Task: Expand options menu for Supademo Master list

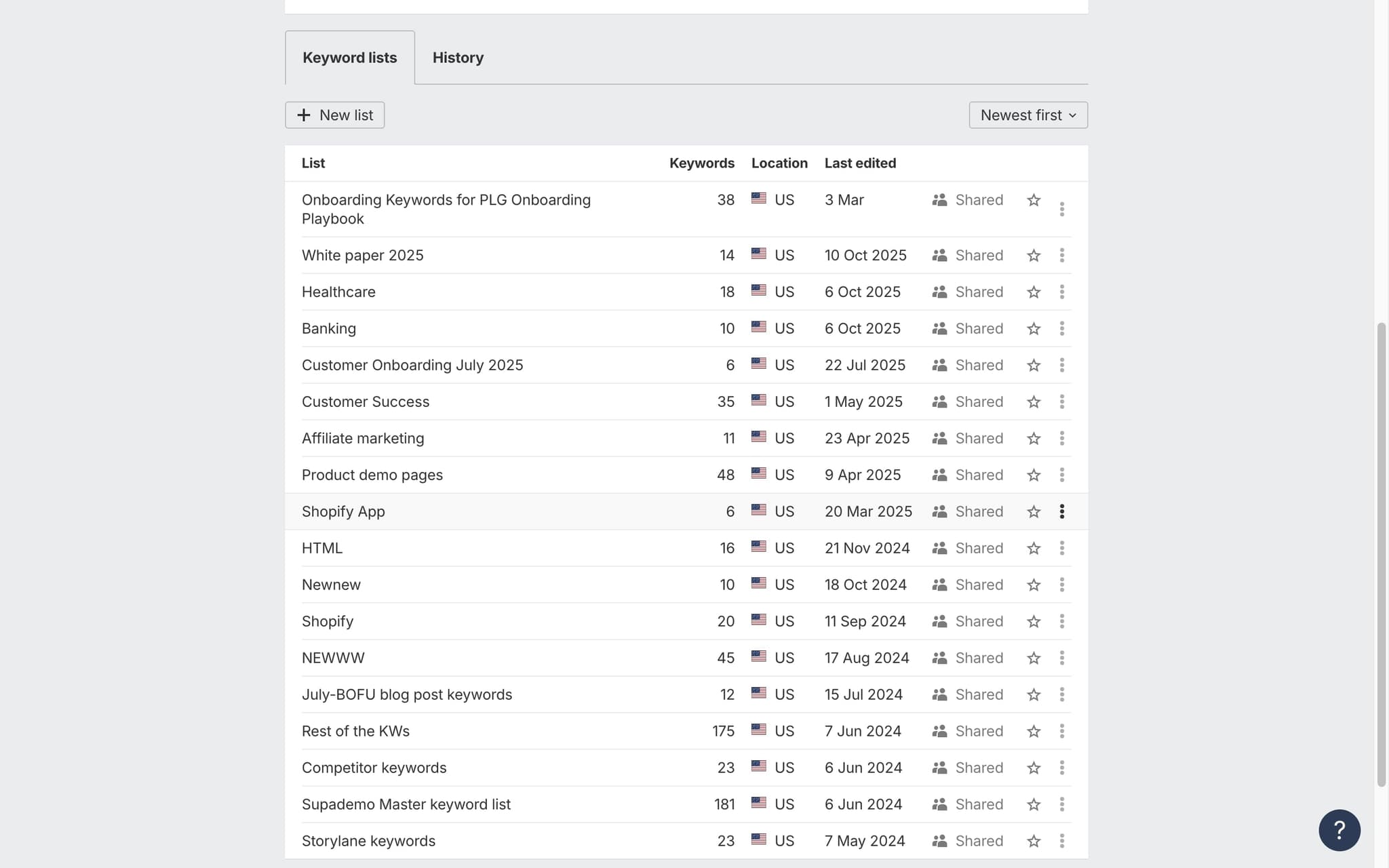Action: (1061, 805)
